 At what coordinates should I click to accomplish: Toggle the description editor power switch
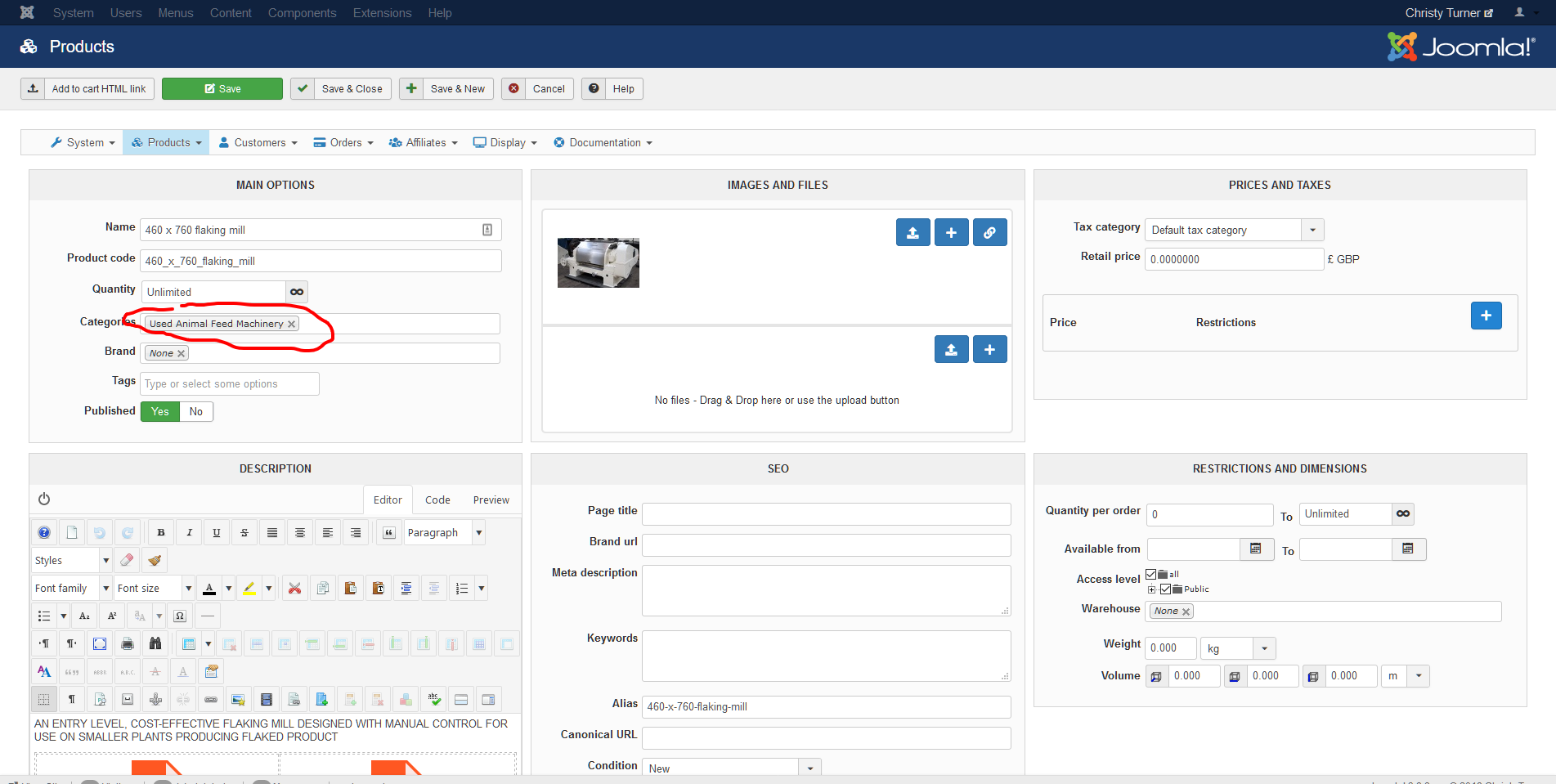(44, 499)
